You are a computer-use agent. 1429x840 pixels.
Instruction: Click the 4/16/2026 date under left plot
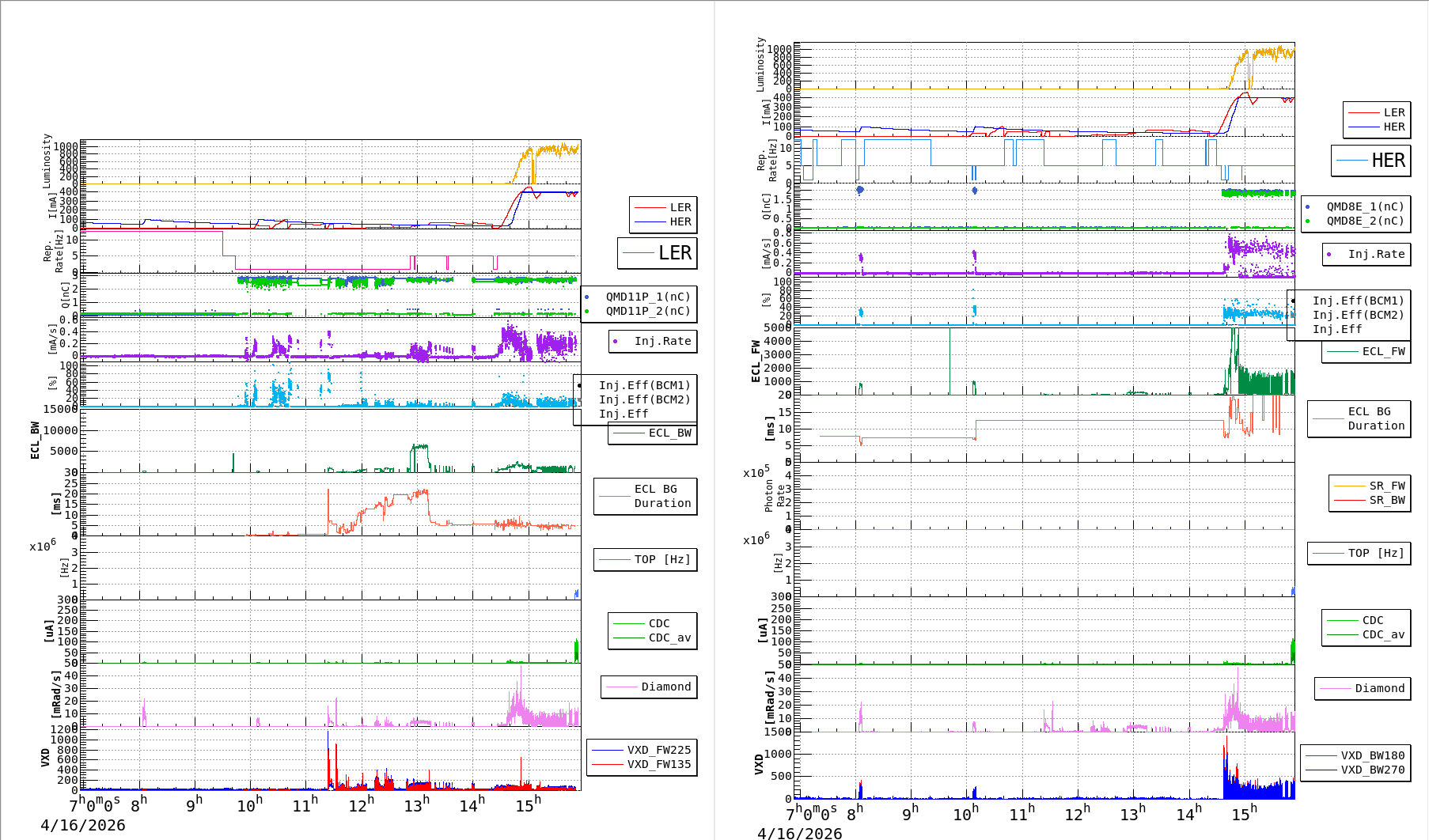(83, 825)
